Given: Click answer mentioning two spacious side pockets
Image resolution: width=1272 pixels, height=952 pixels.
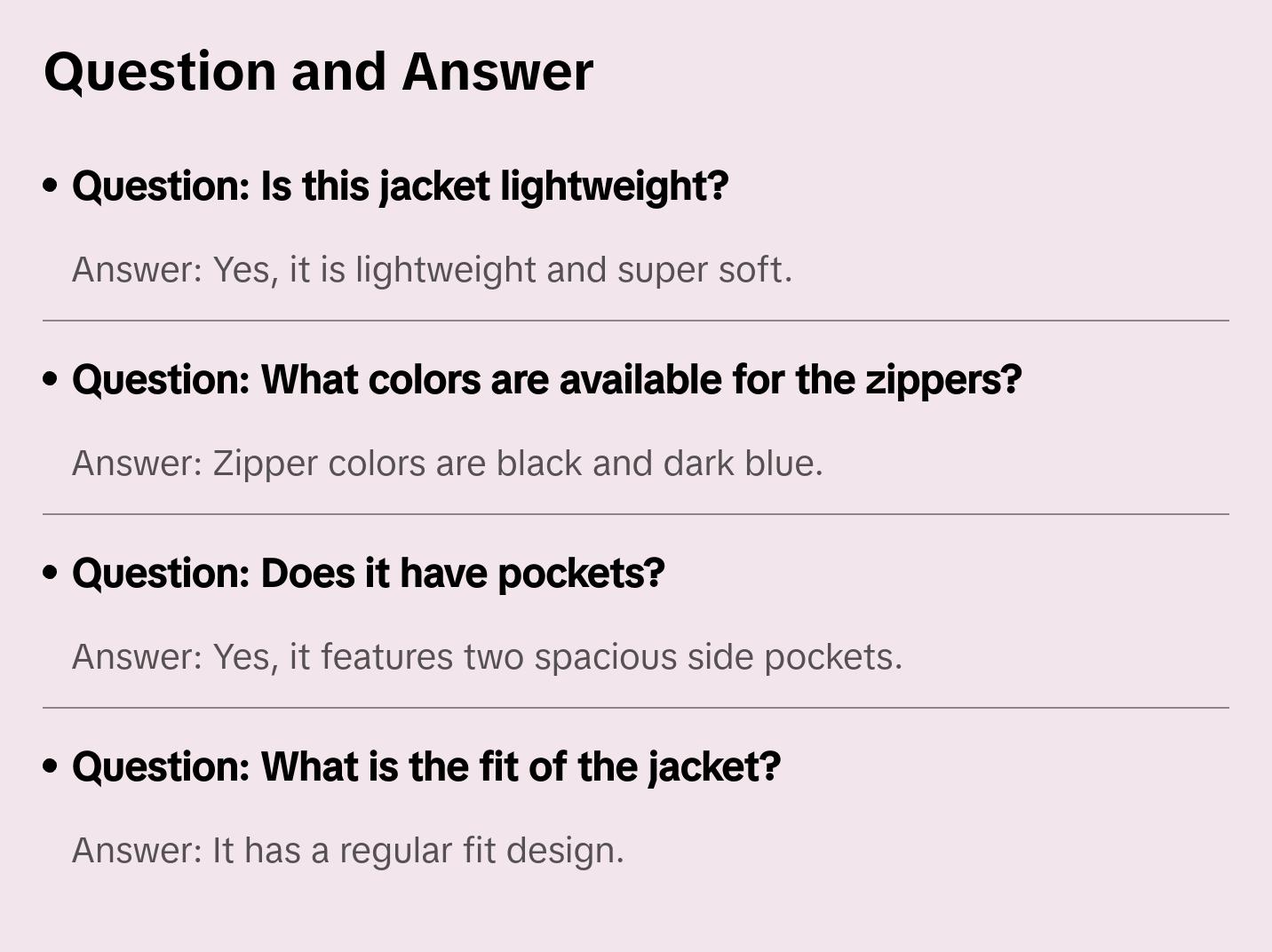Looking at the screenshot, I should point(487,657).
